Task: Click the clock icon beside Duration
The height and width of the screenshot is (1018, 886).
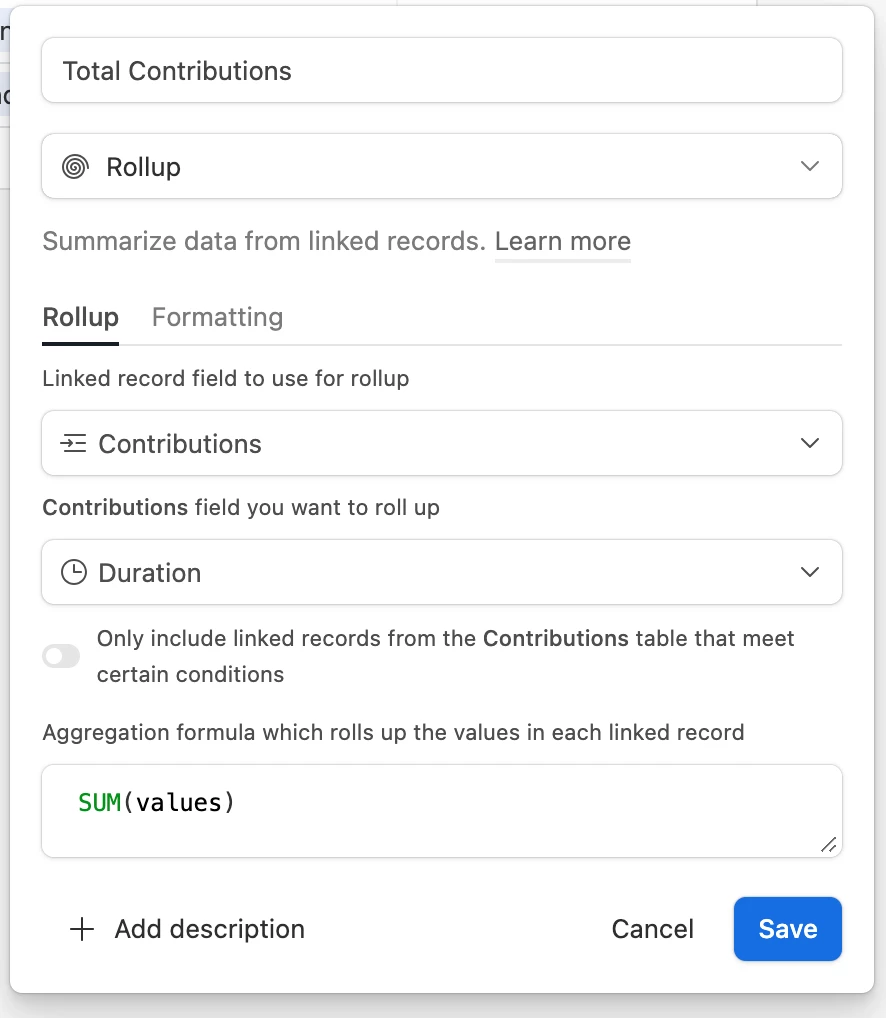Action: pyautogui.click(x=74, y=573)
